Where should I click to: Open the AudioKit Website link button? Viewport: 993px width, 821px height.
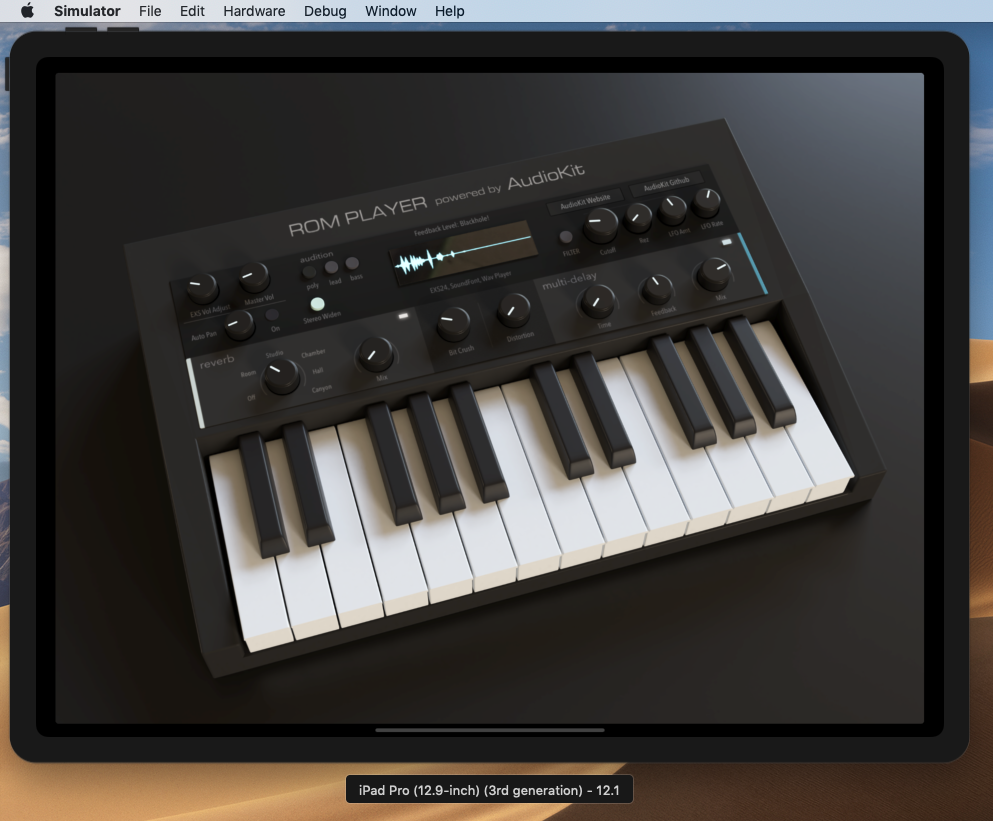coord(585,201)
